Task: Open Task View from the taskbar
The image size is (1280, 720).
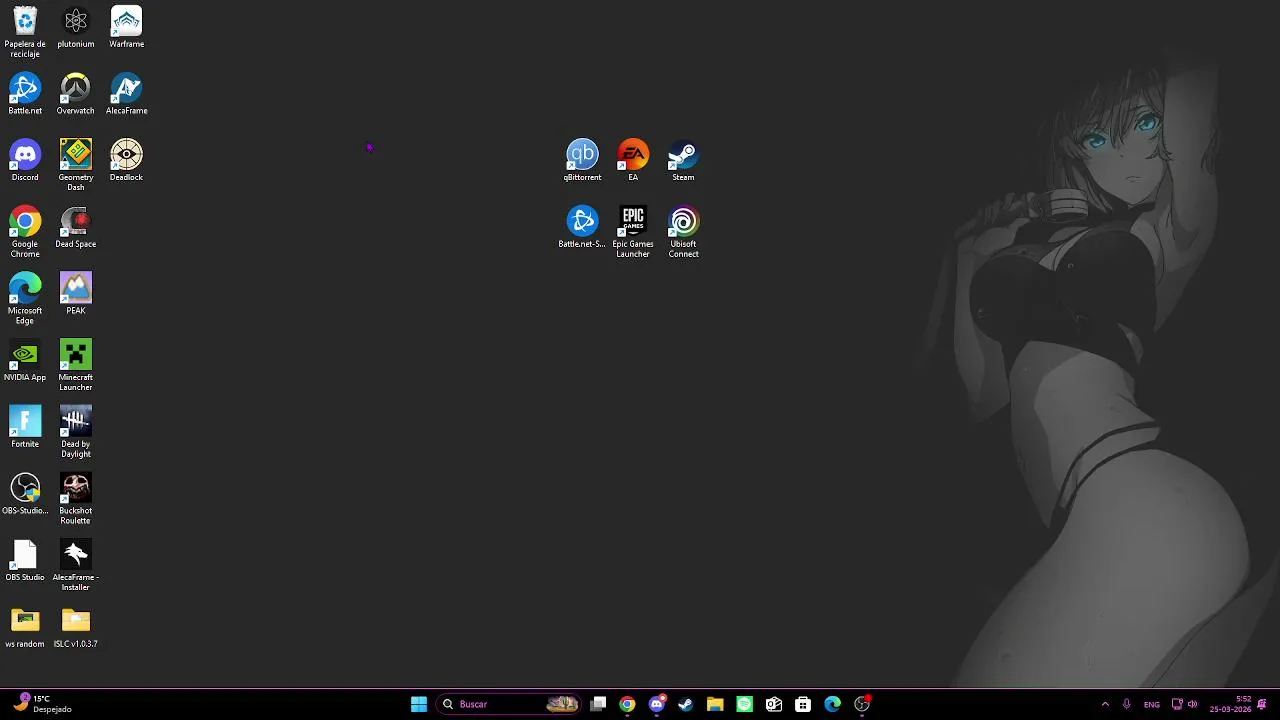Action: [598, 704]
